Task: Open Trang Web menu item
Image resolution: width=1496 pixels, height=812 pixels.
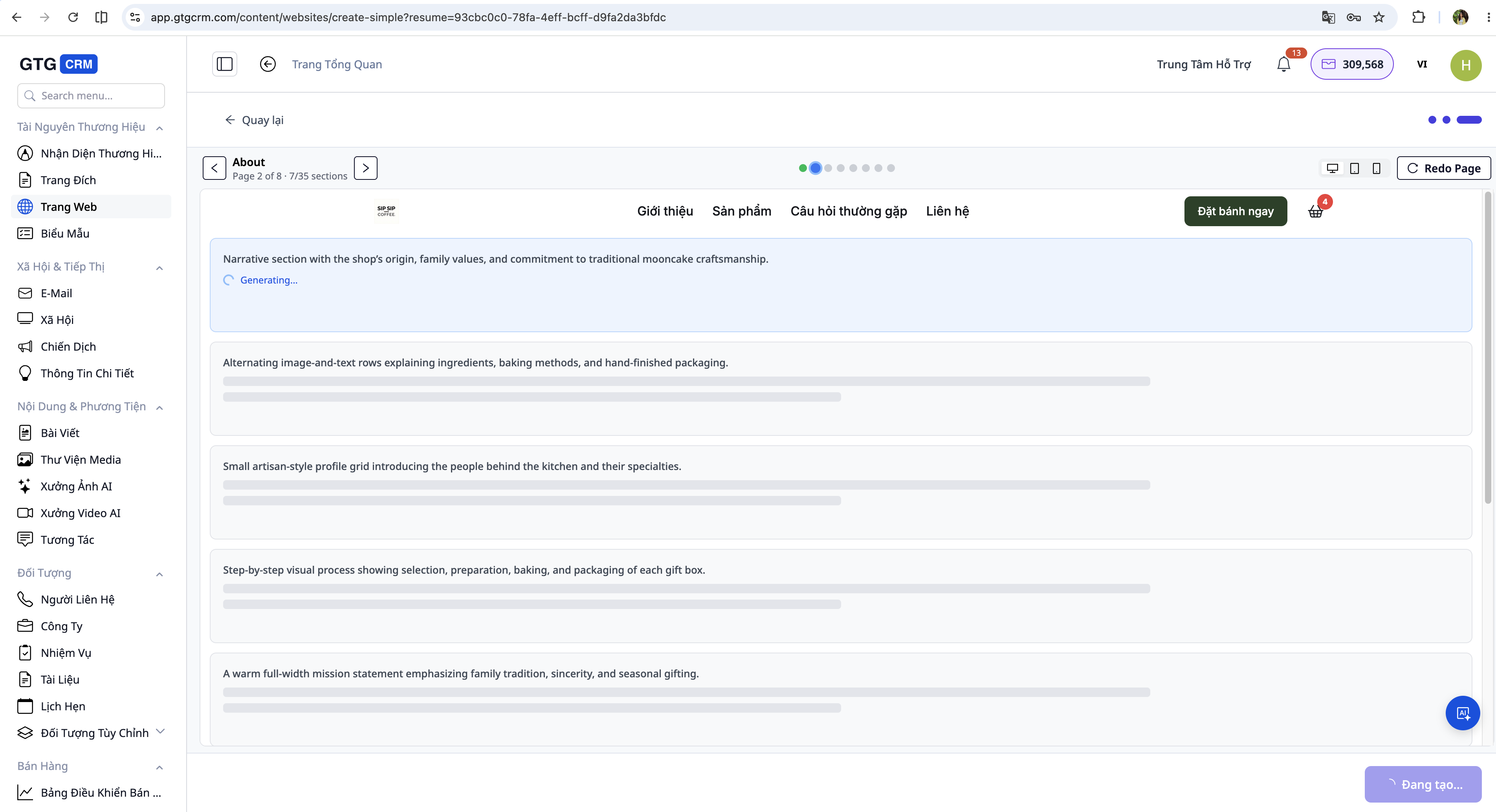Action: tap(91, 207)
